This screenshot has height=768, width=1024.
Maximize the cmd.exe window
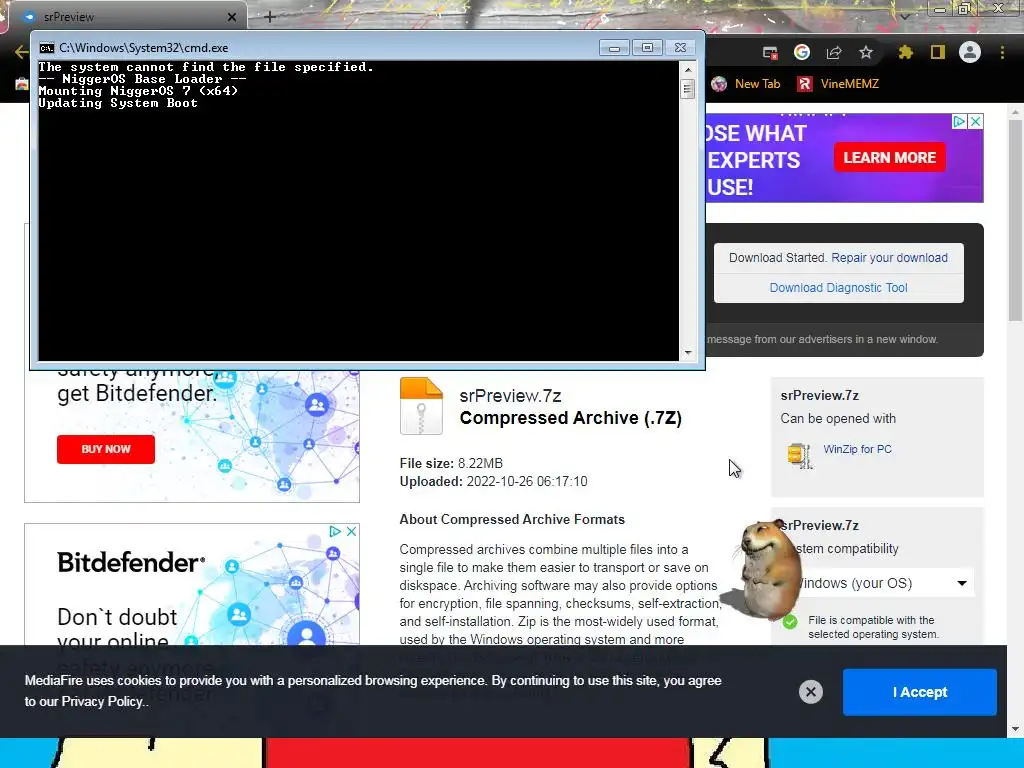click(x=647, y=48)
